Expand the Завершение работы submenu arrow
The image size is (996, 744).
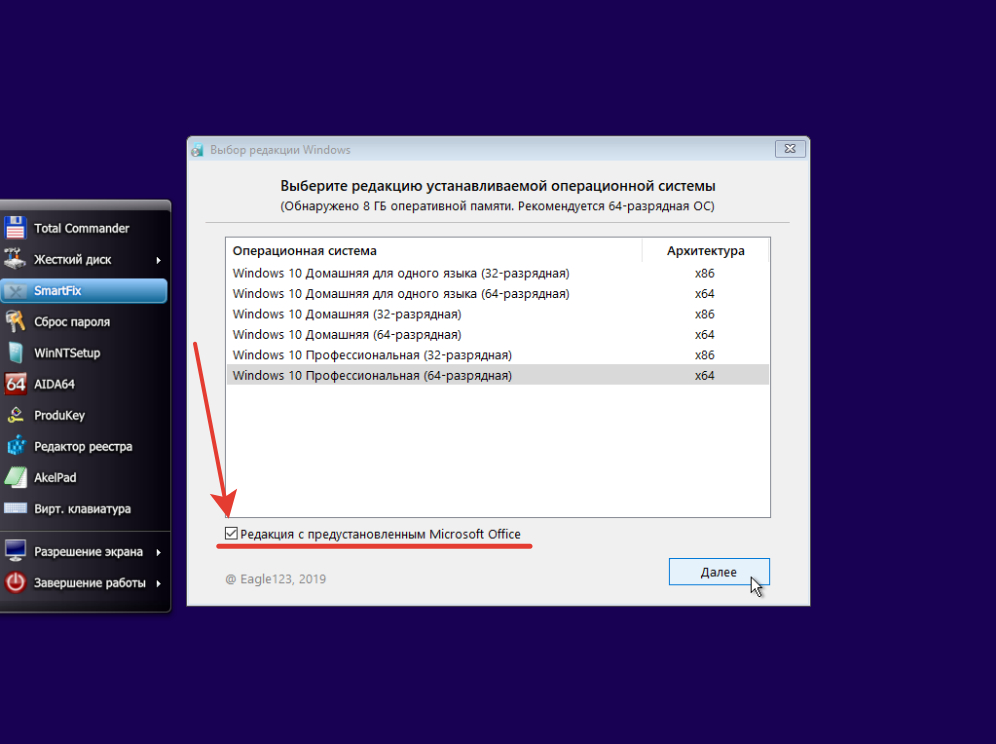tap(158, 583)
